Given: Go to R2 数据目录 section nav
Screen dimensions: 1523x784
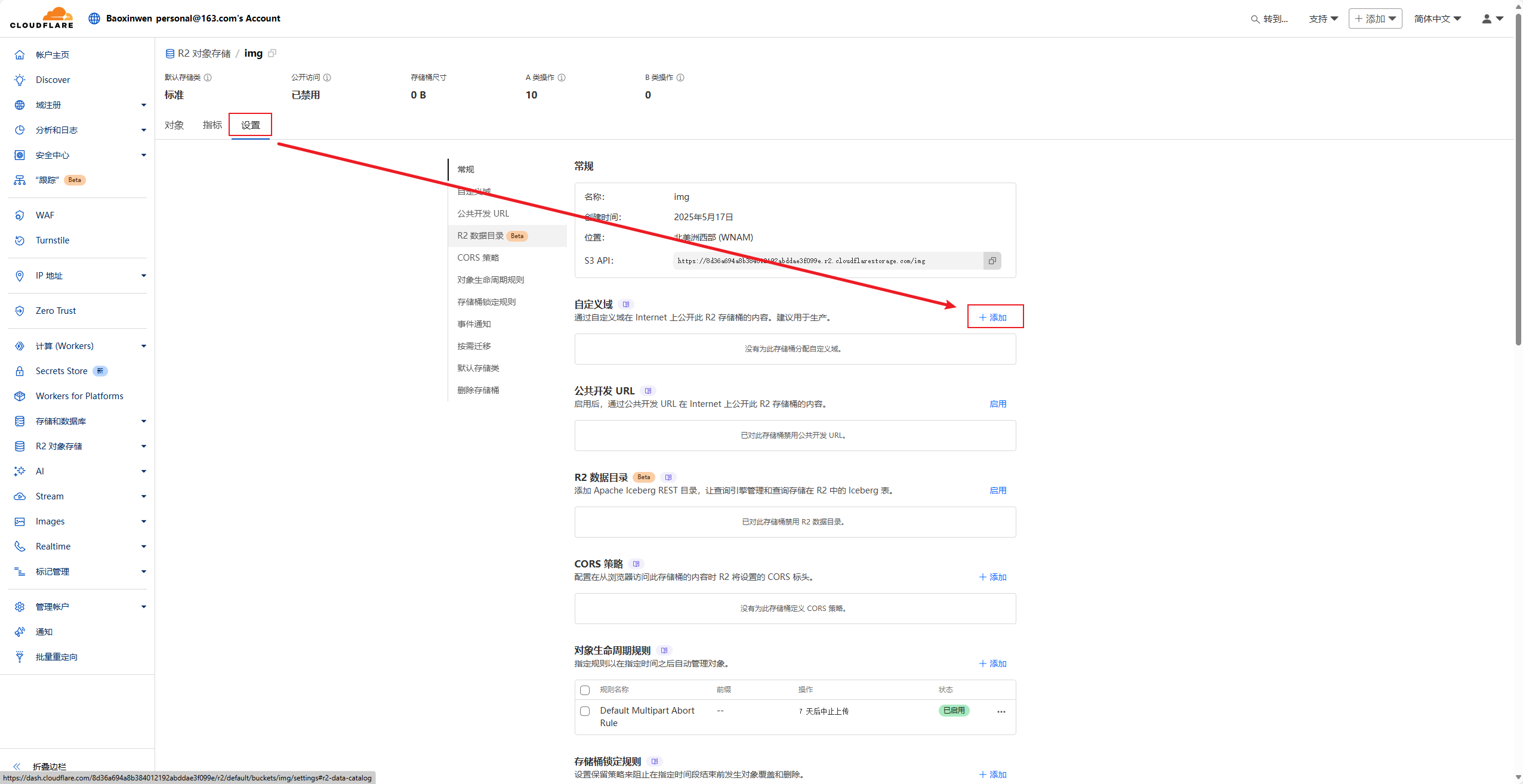Looking at the screenshot, I should tap(507, 236).
